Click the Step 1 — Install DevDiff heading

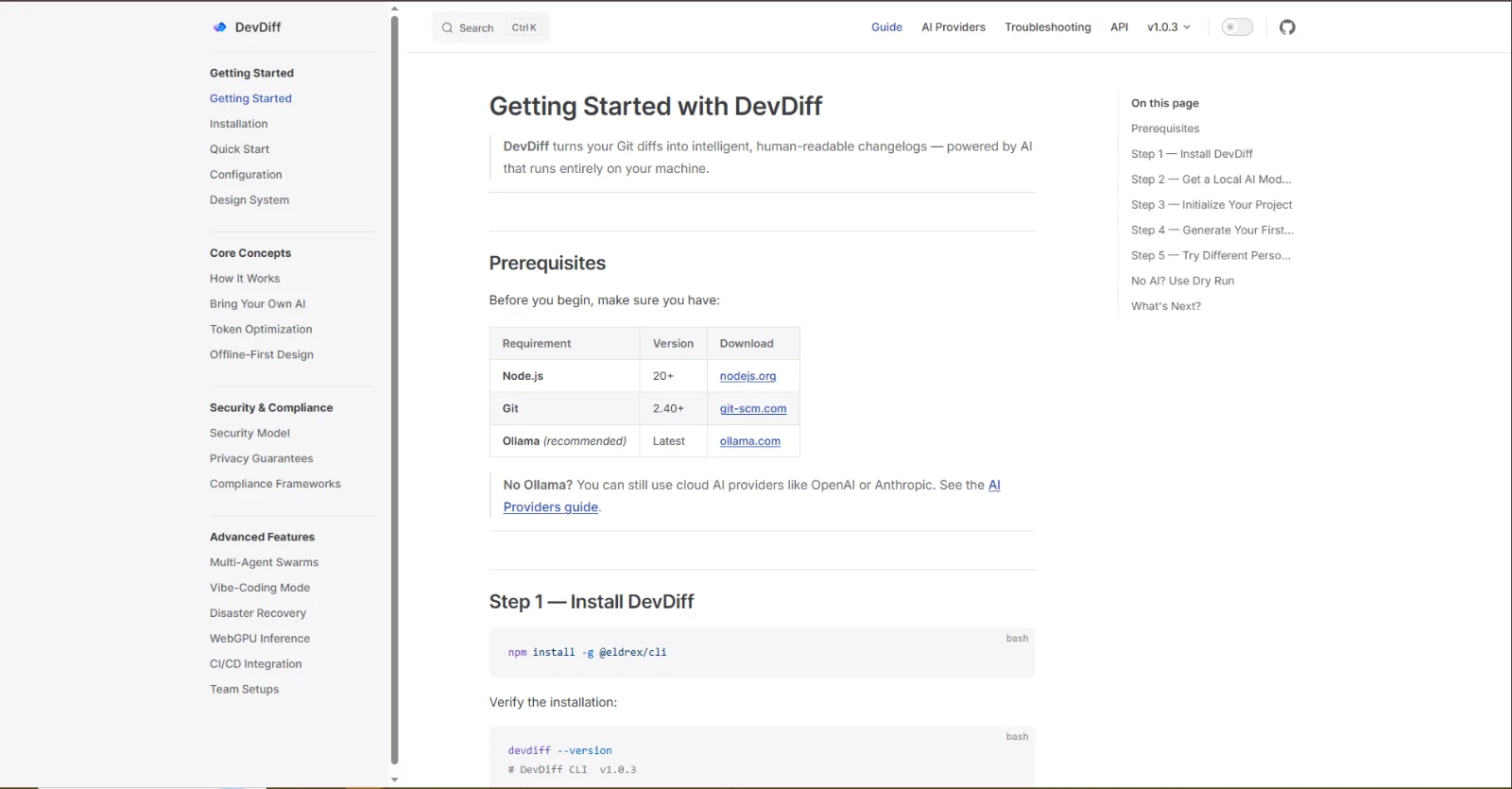(592, 602)
